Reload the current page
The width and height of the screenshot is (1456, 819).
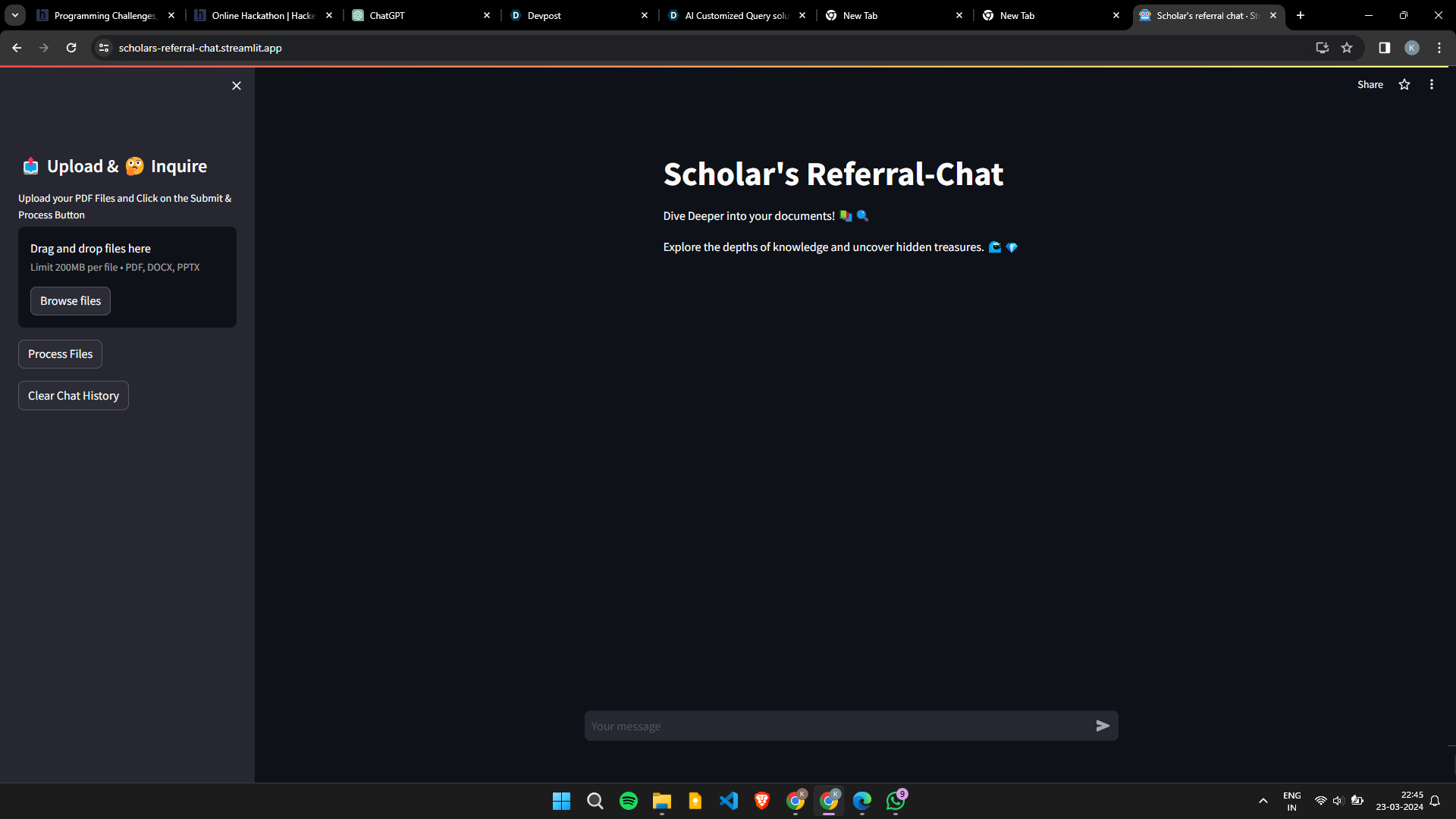click(x=71, y=47)
